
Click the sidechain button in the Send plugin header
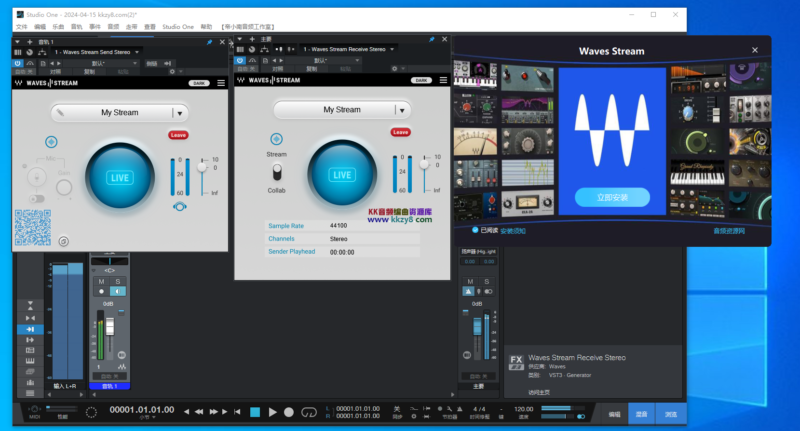152,63
